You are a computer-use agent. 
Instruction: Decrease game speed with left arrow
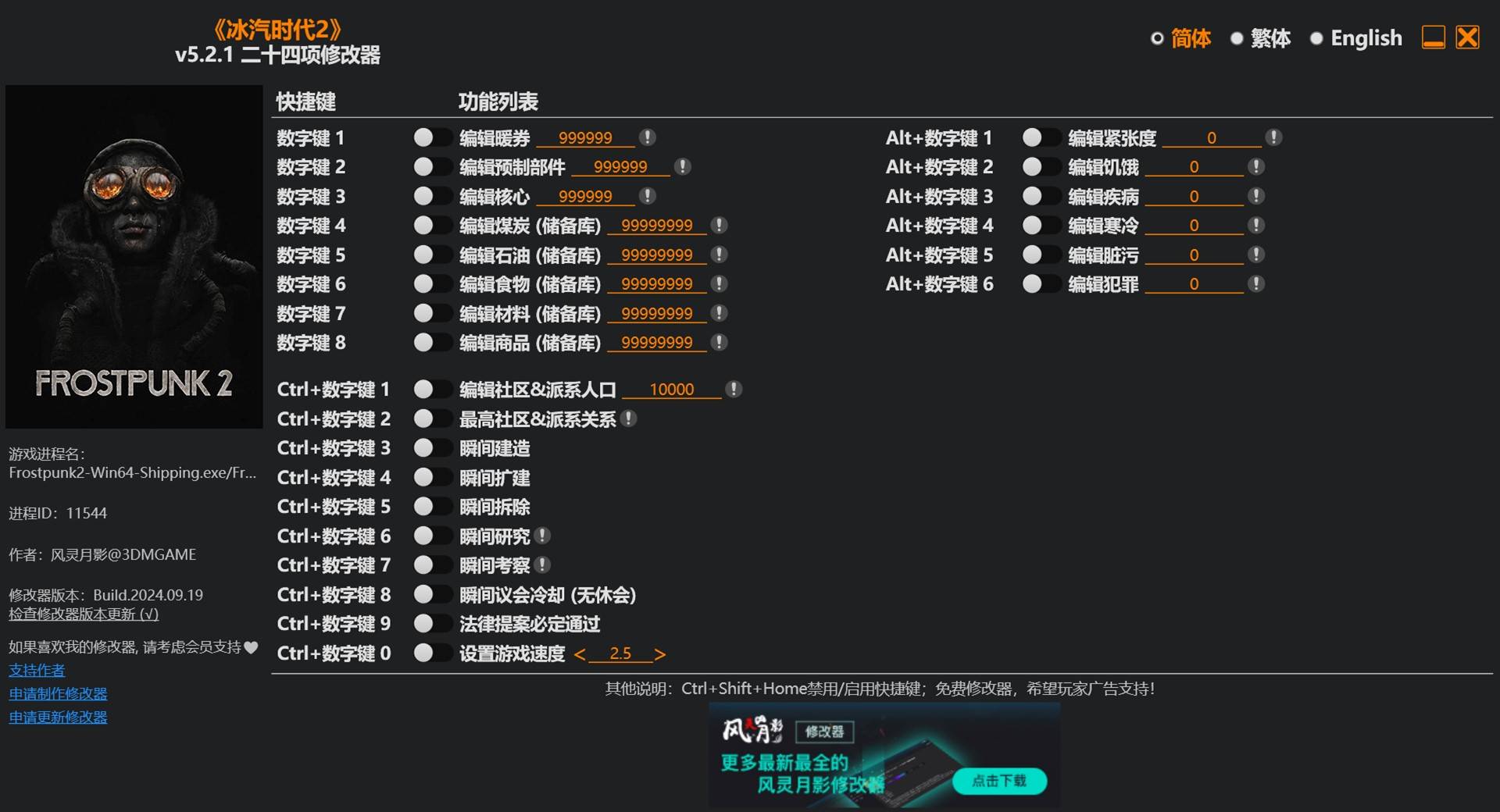click(580, 654)
